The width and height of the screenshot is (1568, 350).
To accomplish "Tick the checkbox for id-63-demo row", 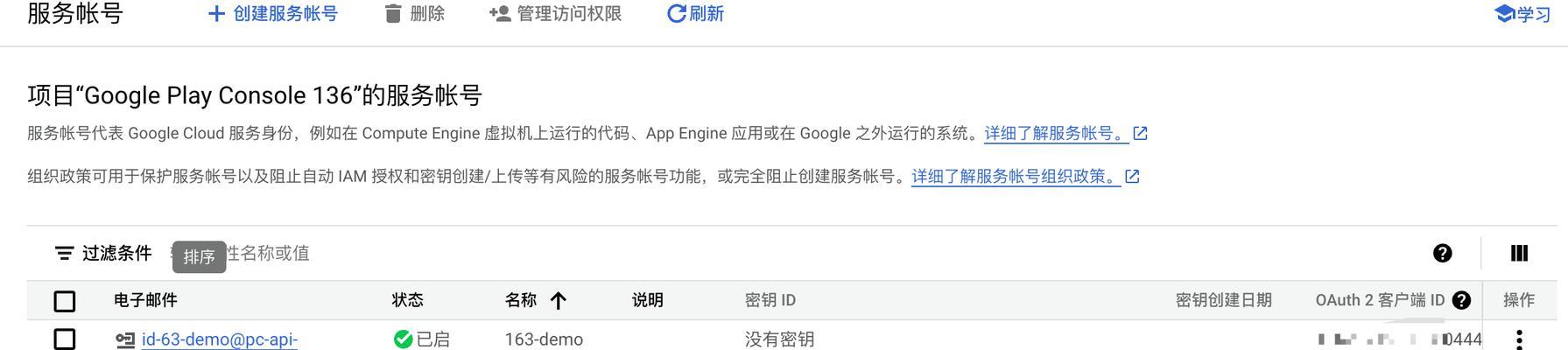I will click(x=65, y=339).
